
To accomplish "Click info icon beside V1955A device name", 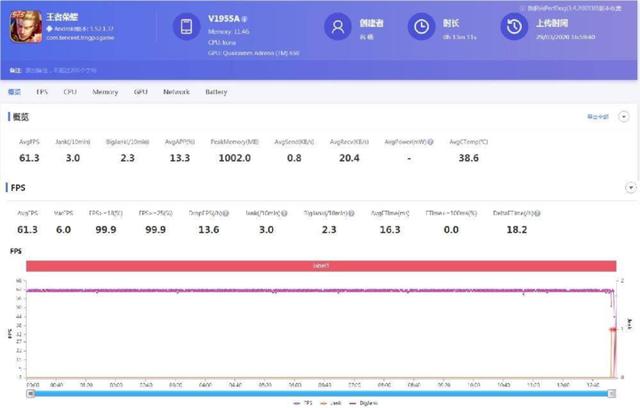I will 244,19.
